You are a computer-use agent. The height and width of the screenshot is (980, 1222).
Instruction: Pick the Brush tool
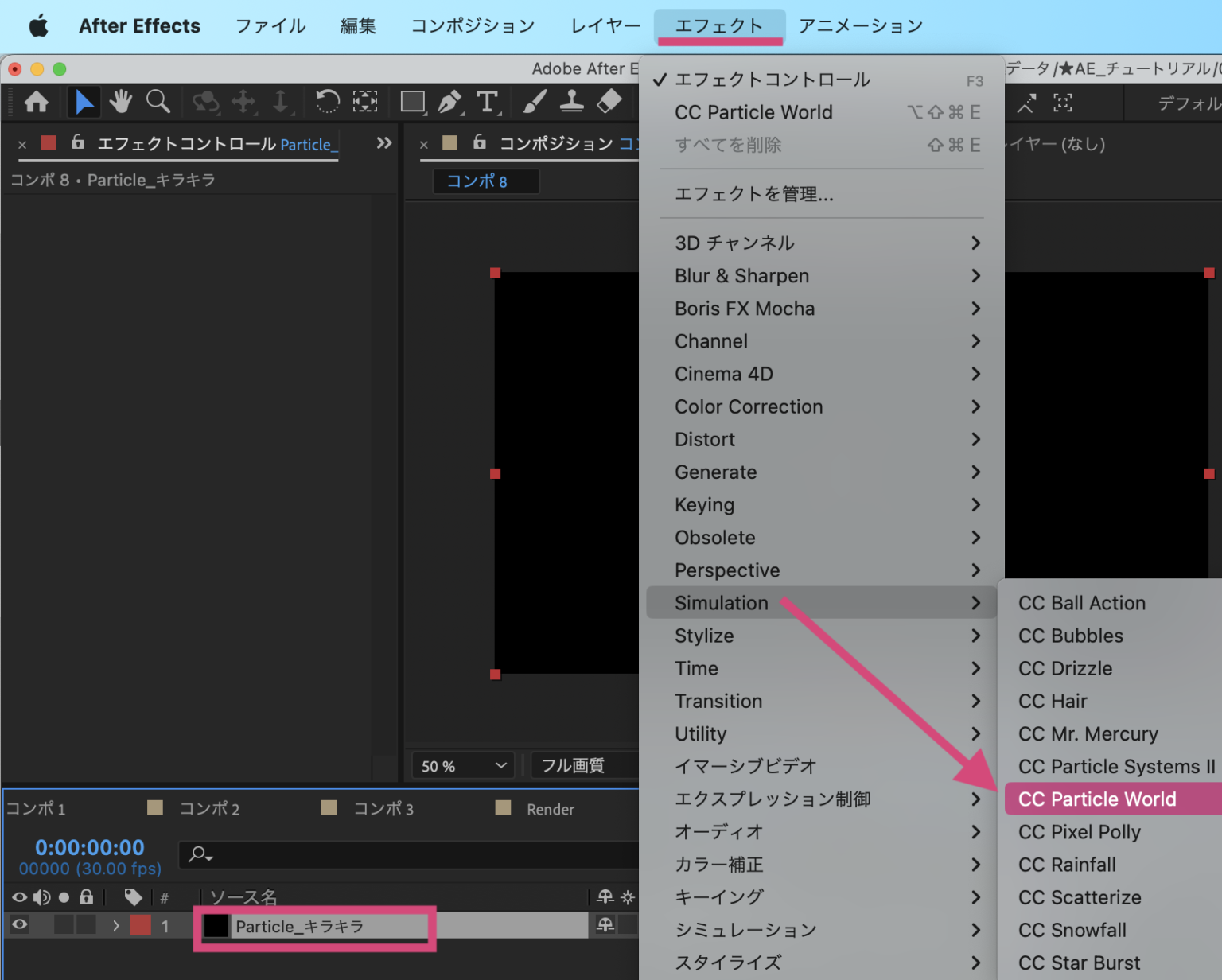[x=534, y=102]
